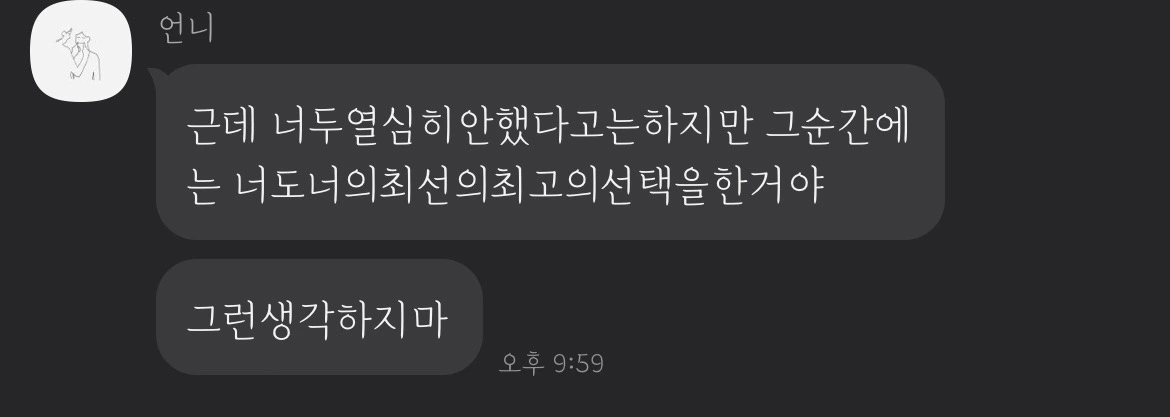Click the 9:59 digits in the timestamp
1170x417 pixels.
coord(578,364)
